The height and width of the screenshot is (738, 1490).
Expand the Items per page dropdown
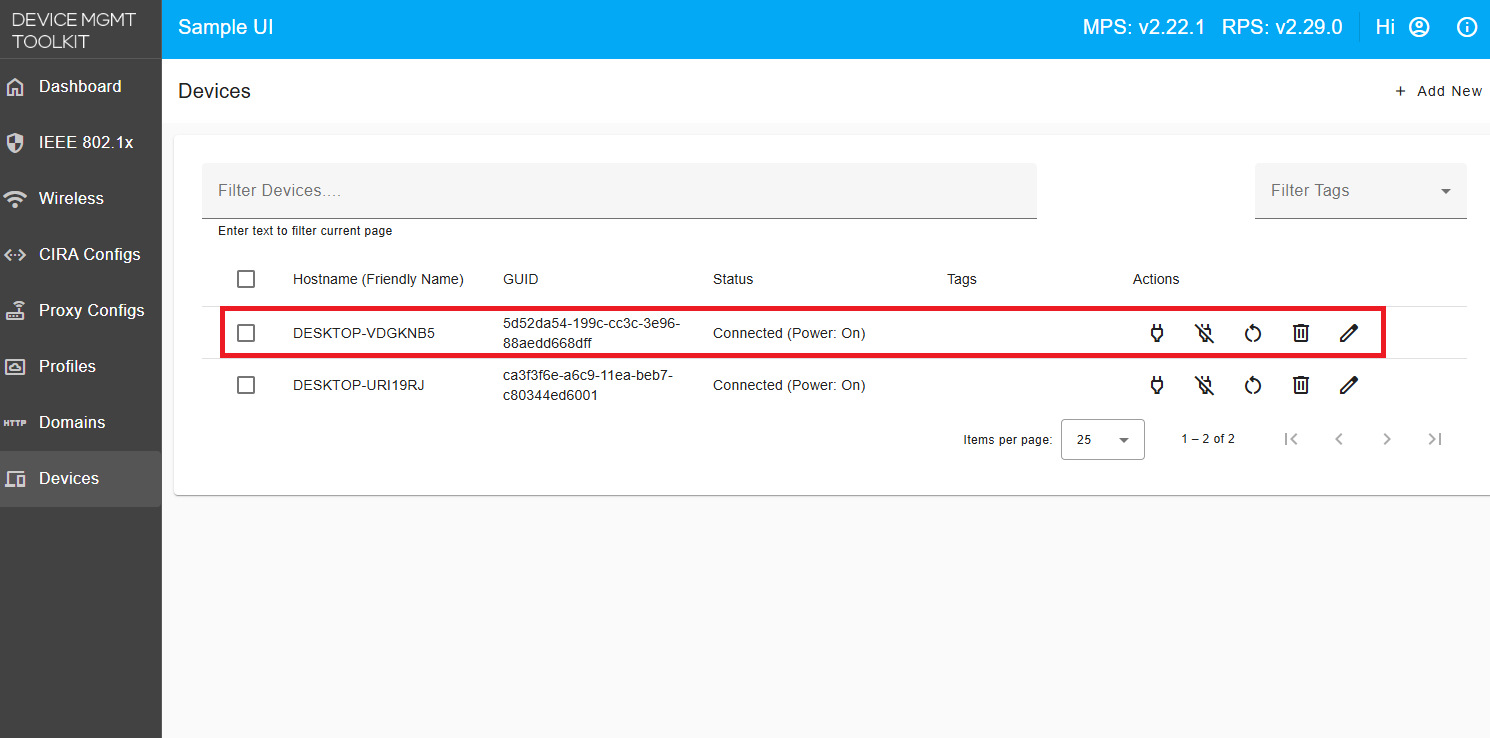tap(1102, 439)
